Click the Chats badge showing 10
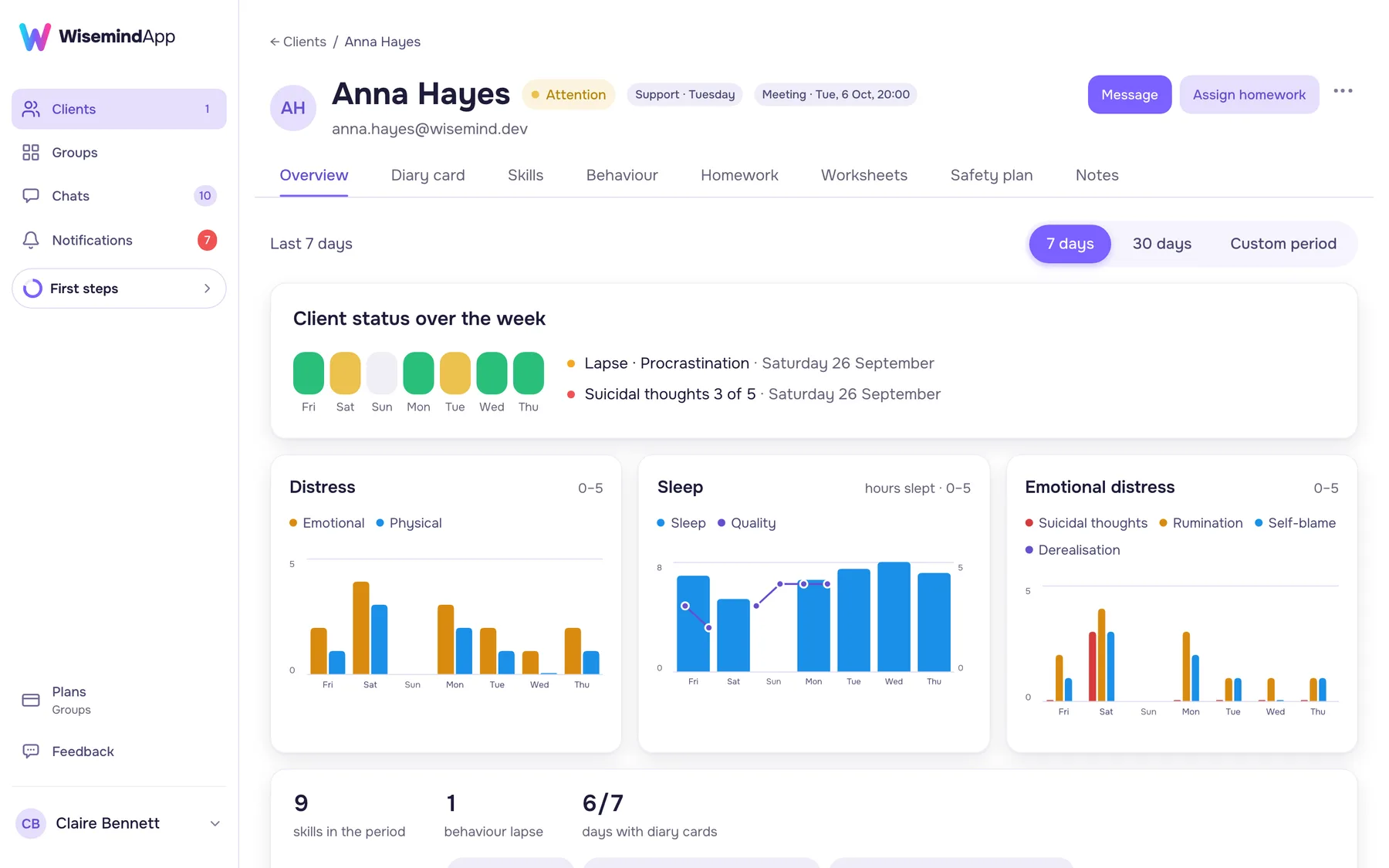Viewport: 1389px width, 868px height. pyautogui.click(x=204, y=196)
